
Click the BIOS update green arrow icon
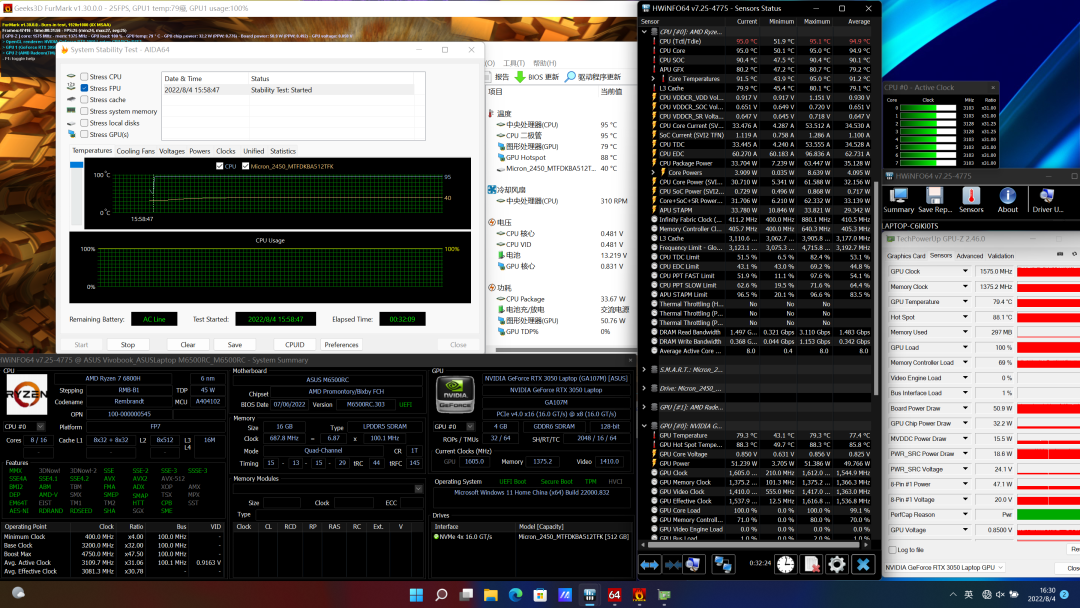tap(519, 77)
